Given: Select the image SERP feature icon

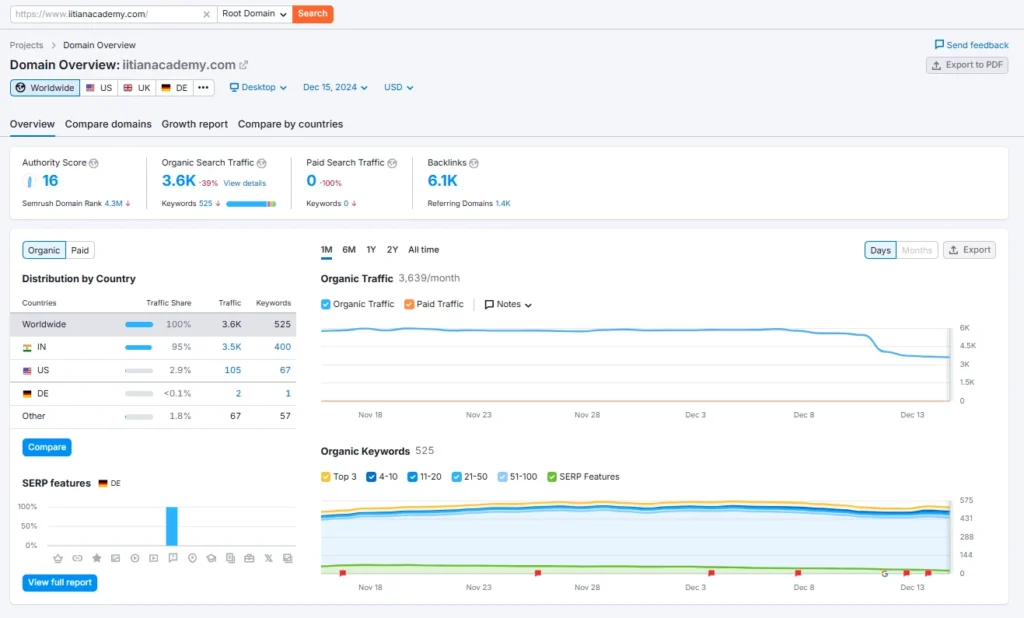Looking at the screenshot, I should [116, 558].
